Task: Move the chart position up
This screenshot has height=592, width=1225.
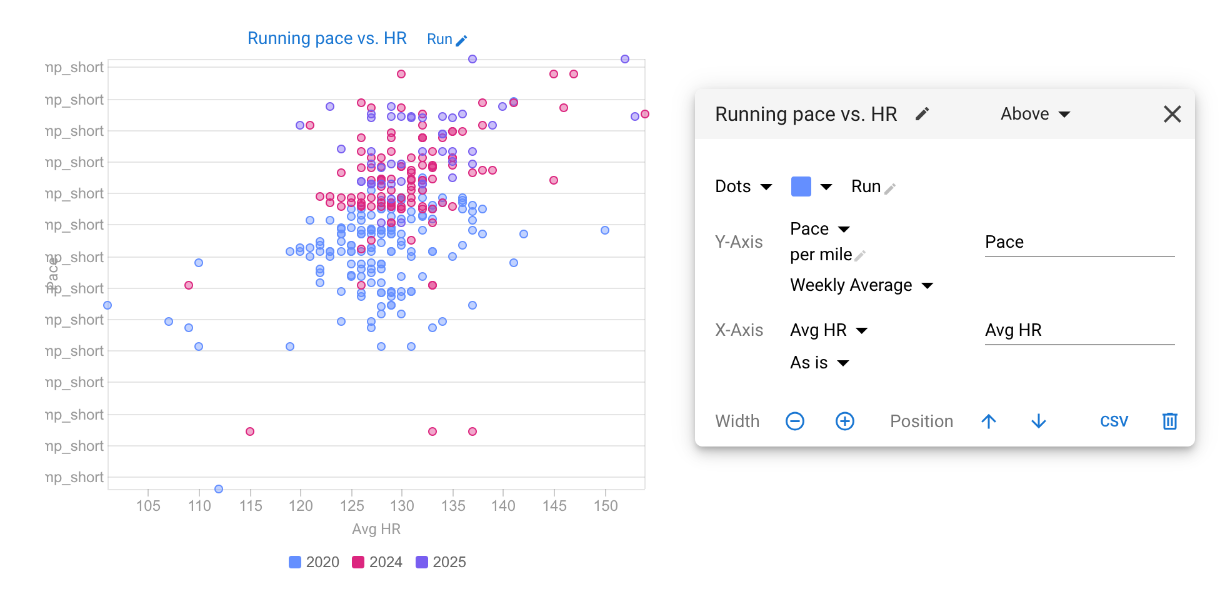Action: (x=989, y=421)
